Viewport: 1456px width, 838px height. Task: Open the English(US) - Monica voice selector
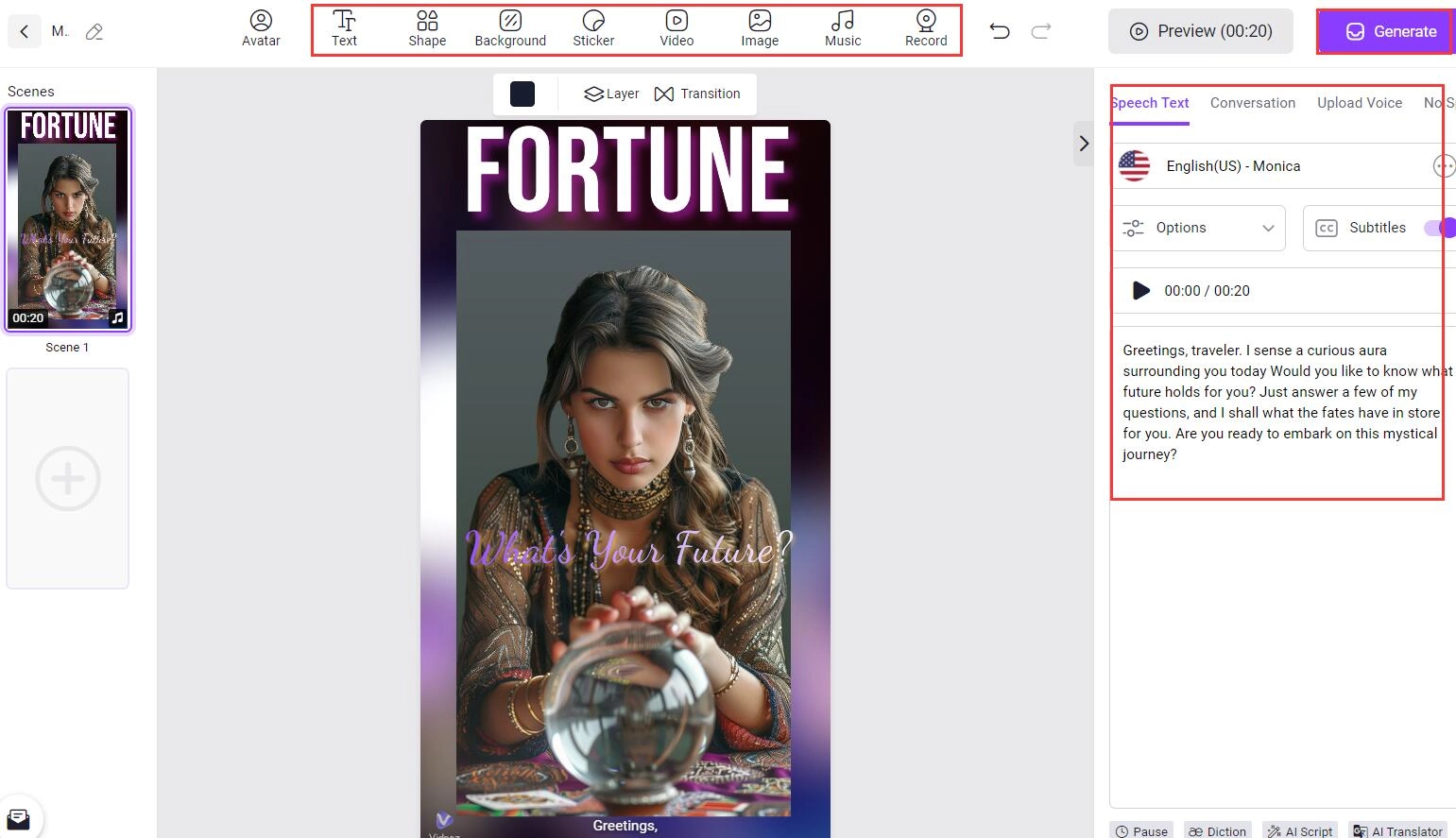[1233, 166]
